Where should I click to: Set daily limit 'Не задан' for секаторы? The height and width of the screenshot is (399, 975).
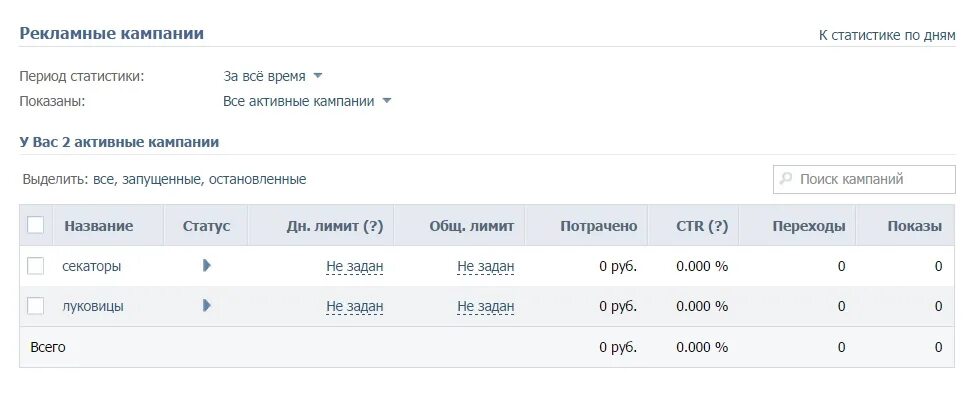pyautogui.click(x=354, y=267)
